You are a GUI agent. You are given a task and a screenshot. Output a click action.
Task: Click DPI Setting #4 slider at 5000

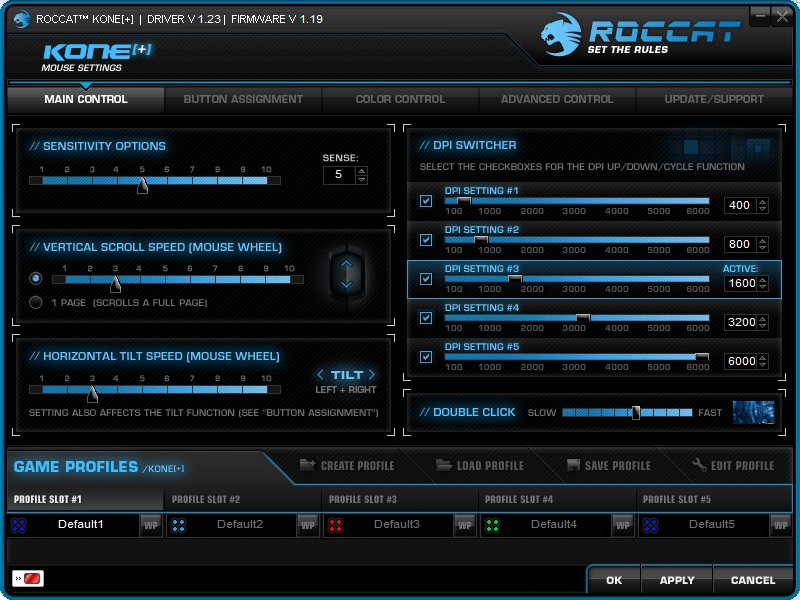click(658, 318)
